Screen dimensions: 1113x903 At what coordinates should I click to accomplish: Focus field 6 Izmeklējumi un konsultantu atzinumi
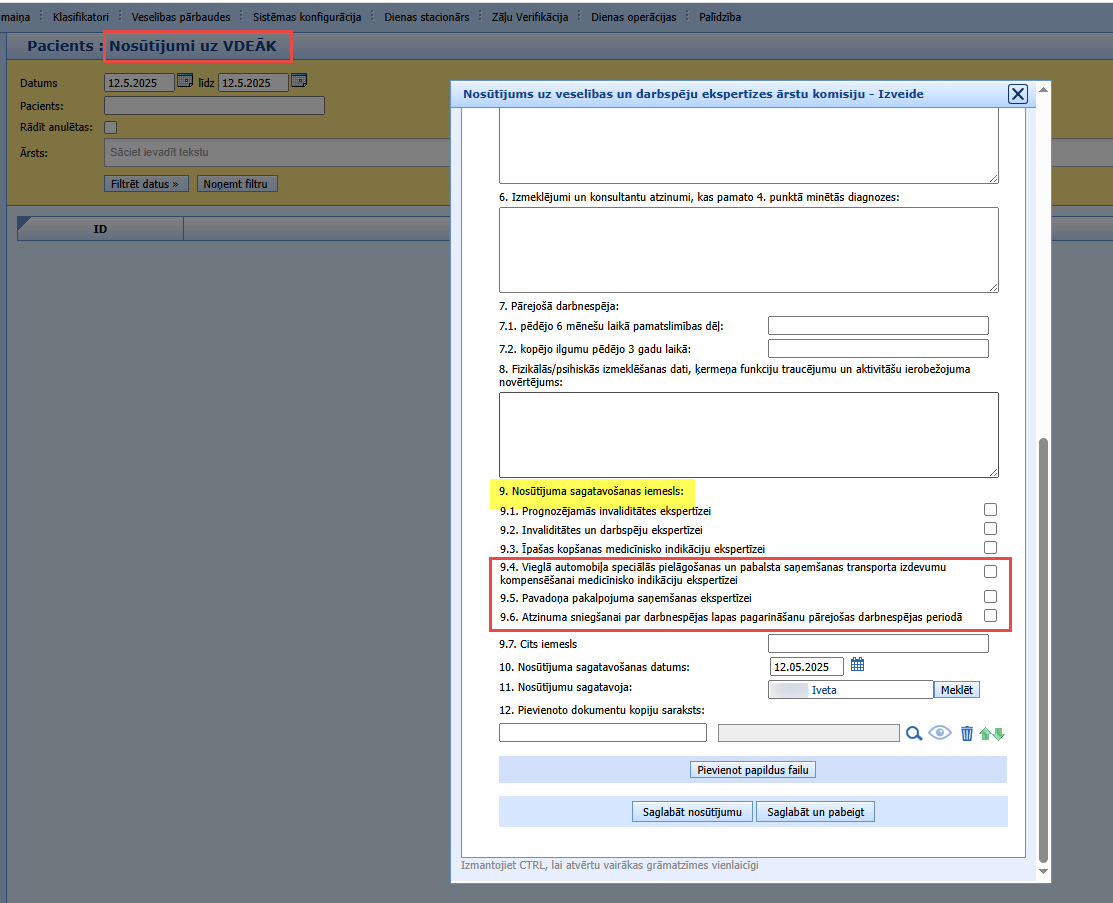749,250
